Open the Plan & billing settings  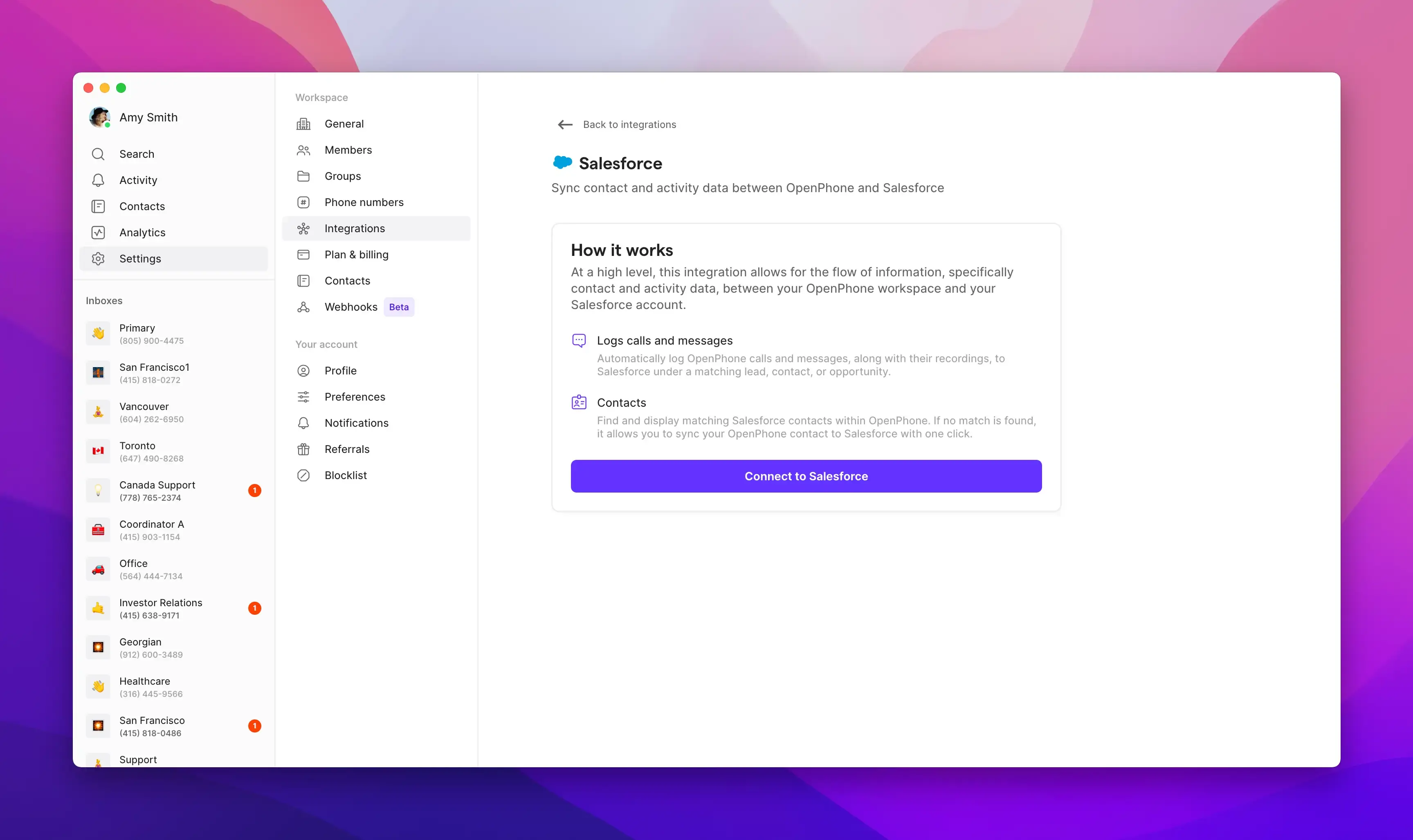pos(356,254)
